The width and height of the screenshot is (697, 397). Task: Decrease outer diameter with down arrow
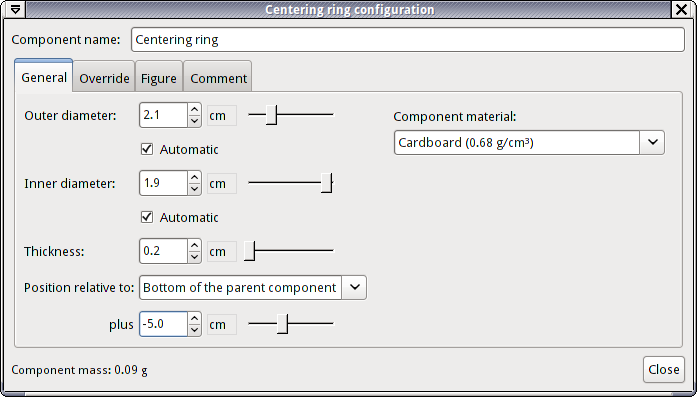(194, 121)
